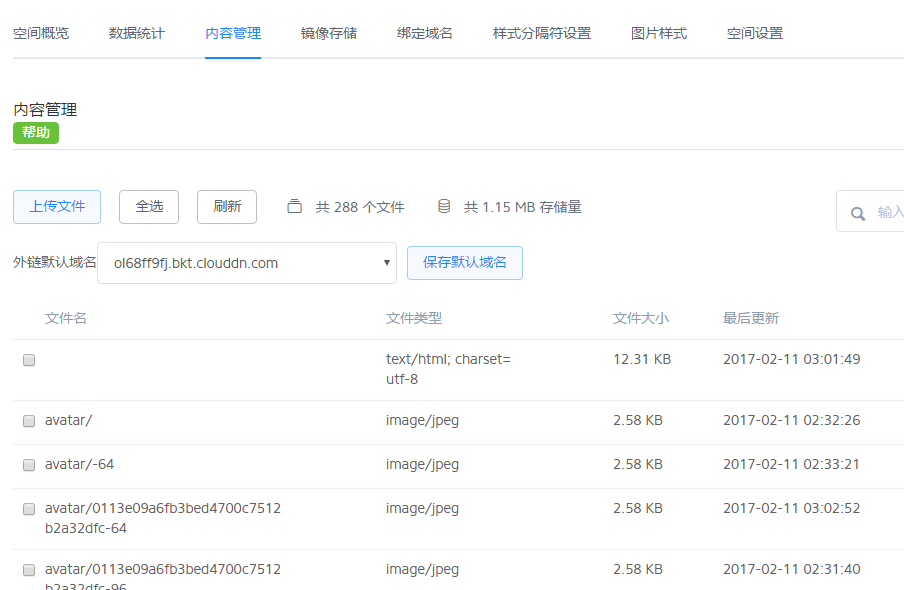Check the avatar/-64 file checkbox
904x590 pixels.
(29, 465)
